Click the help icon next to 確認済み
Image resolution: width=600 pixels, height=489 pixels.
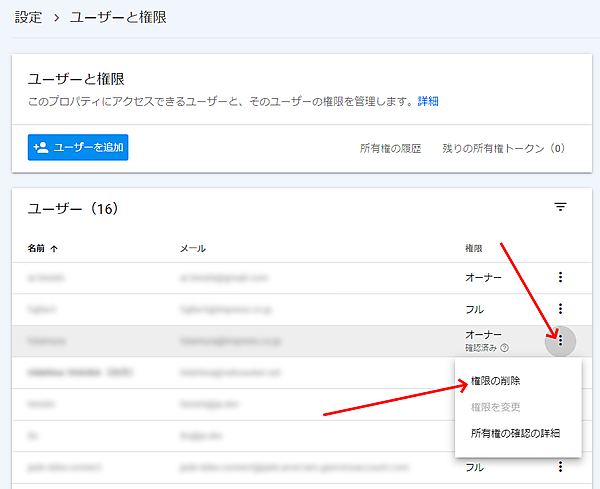point(504,348)
